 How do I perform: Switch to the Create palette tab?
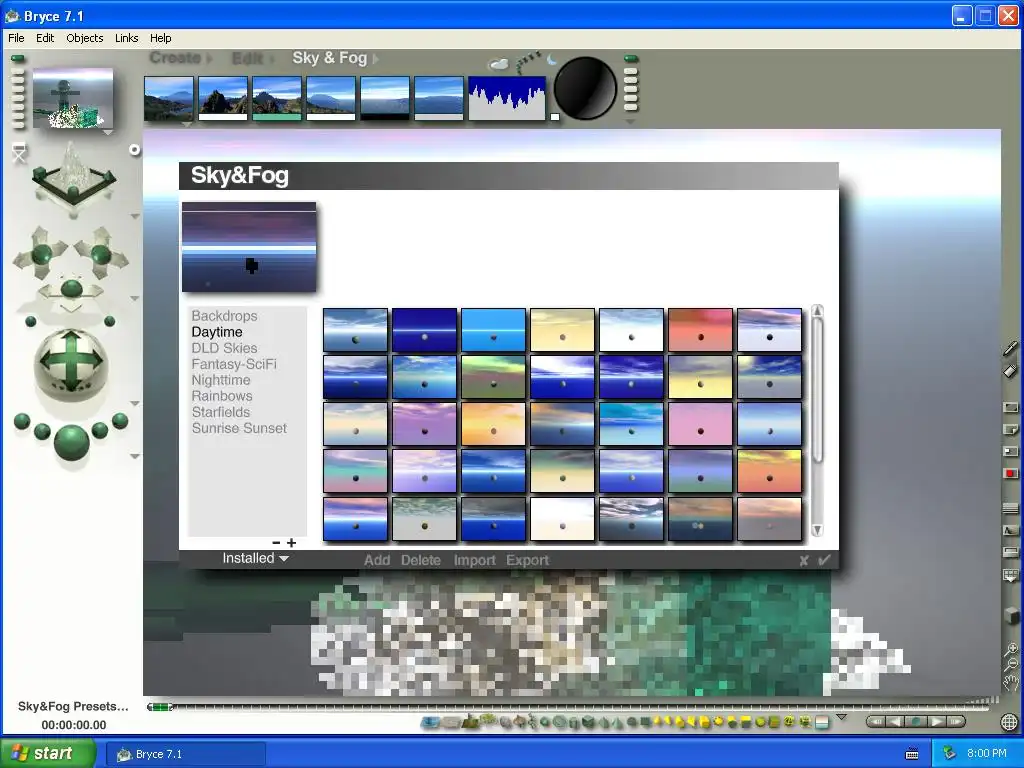pos(175,57)
